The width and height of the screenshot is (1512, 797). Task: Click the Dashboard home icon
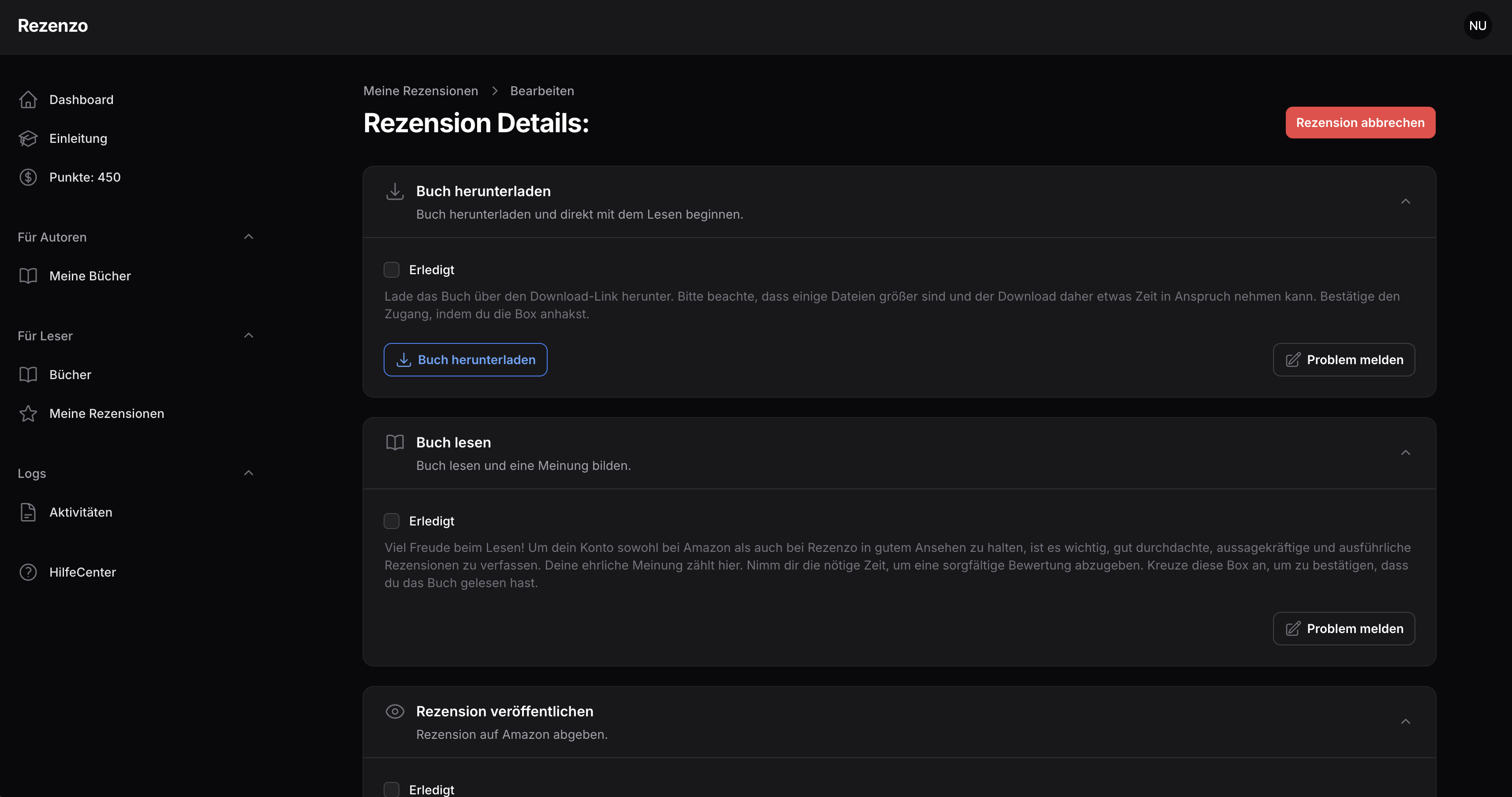tap(28, 100)
